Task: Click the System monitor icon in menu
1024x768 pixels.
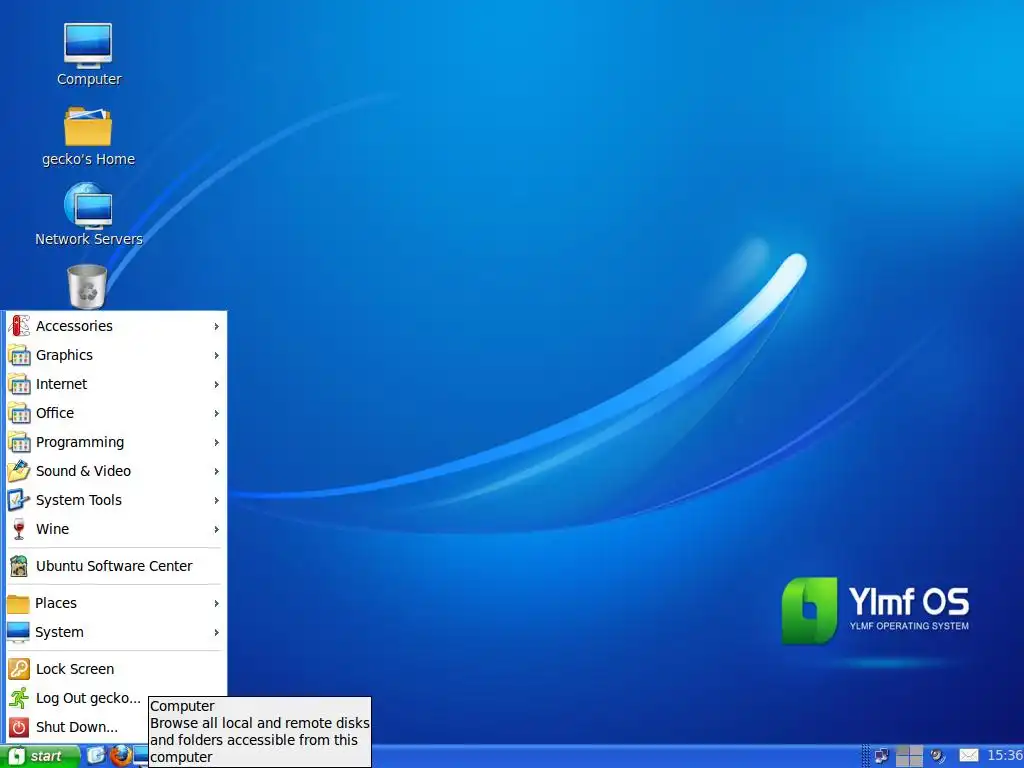Action: point(18,632)
